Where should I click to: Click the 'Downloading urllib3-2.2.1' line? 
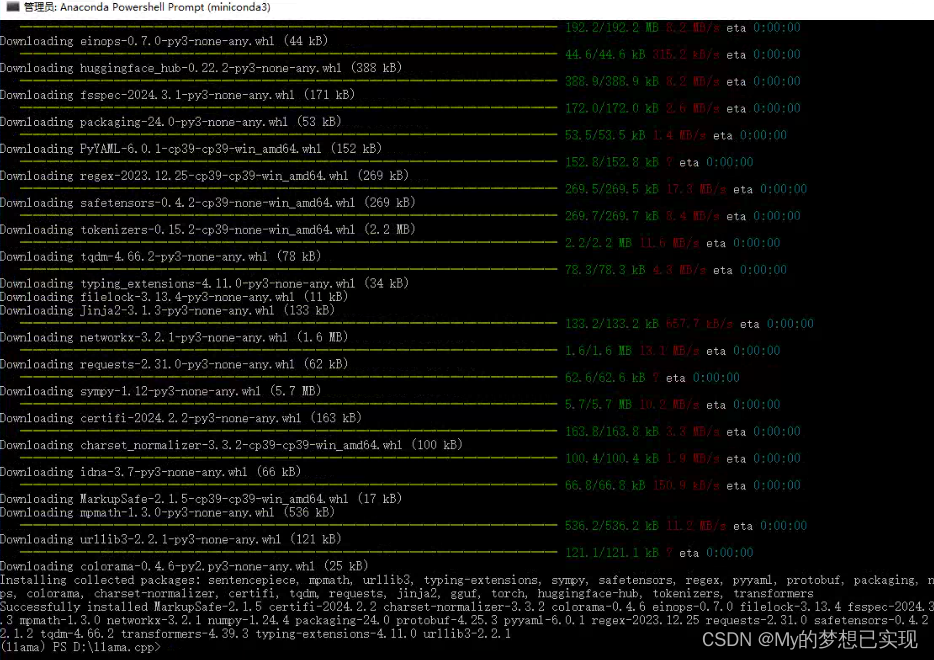170,539
